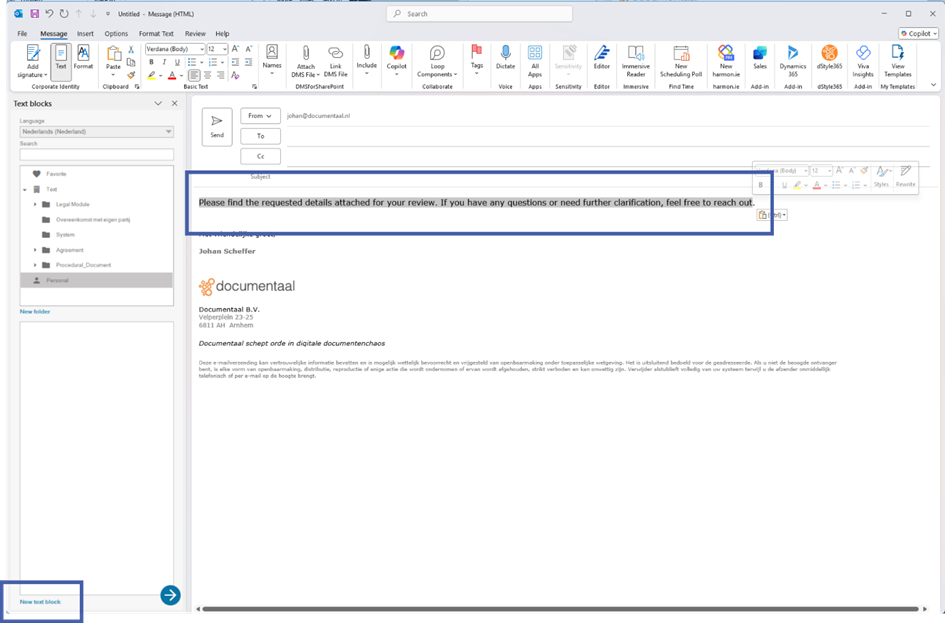
Task: Open the Verdana font name dropdown
Action: click(x=201, y=49)
